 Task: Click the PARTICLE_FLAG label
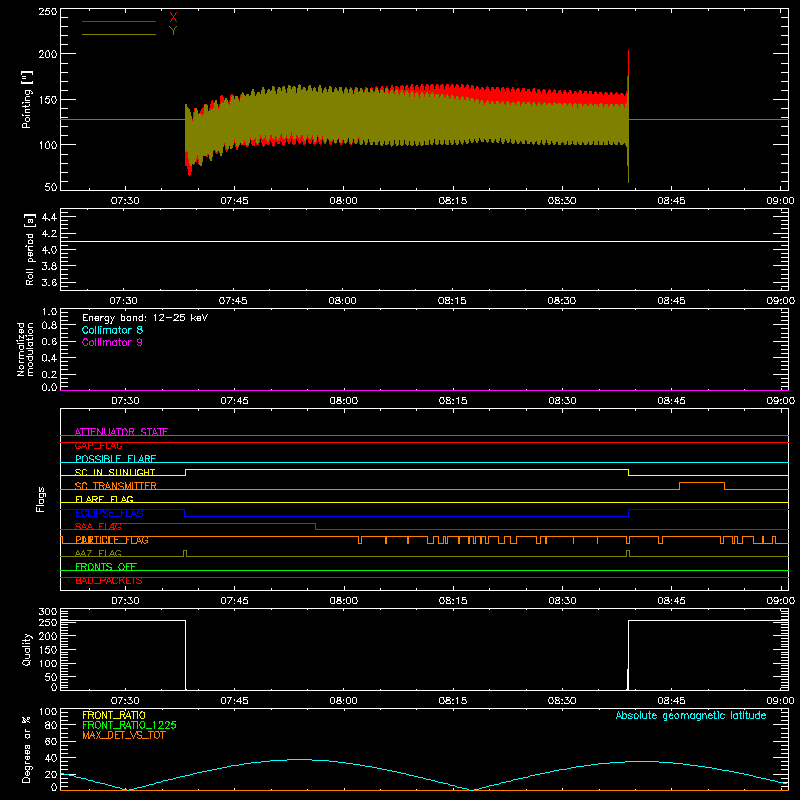coord(112,540)
